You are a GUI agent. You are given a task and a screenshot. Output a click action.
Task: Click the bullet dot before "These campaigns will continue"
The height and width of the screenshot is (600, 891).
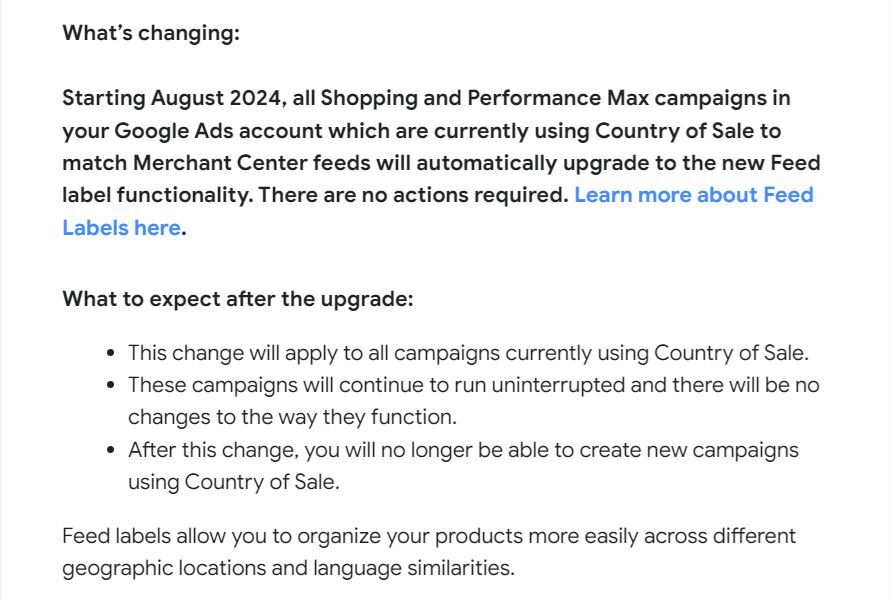point(110,385)
